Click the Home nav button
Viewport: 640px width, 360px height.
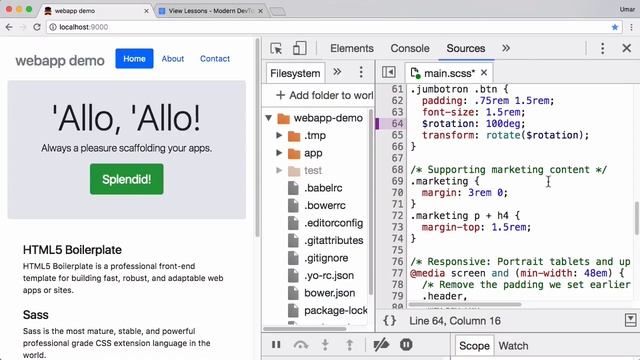(x=134, y=58)
